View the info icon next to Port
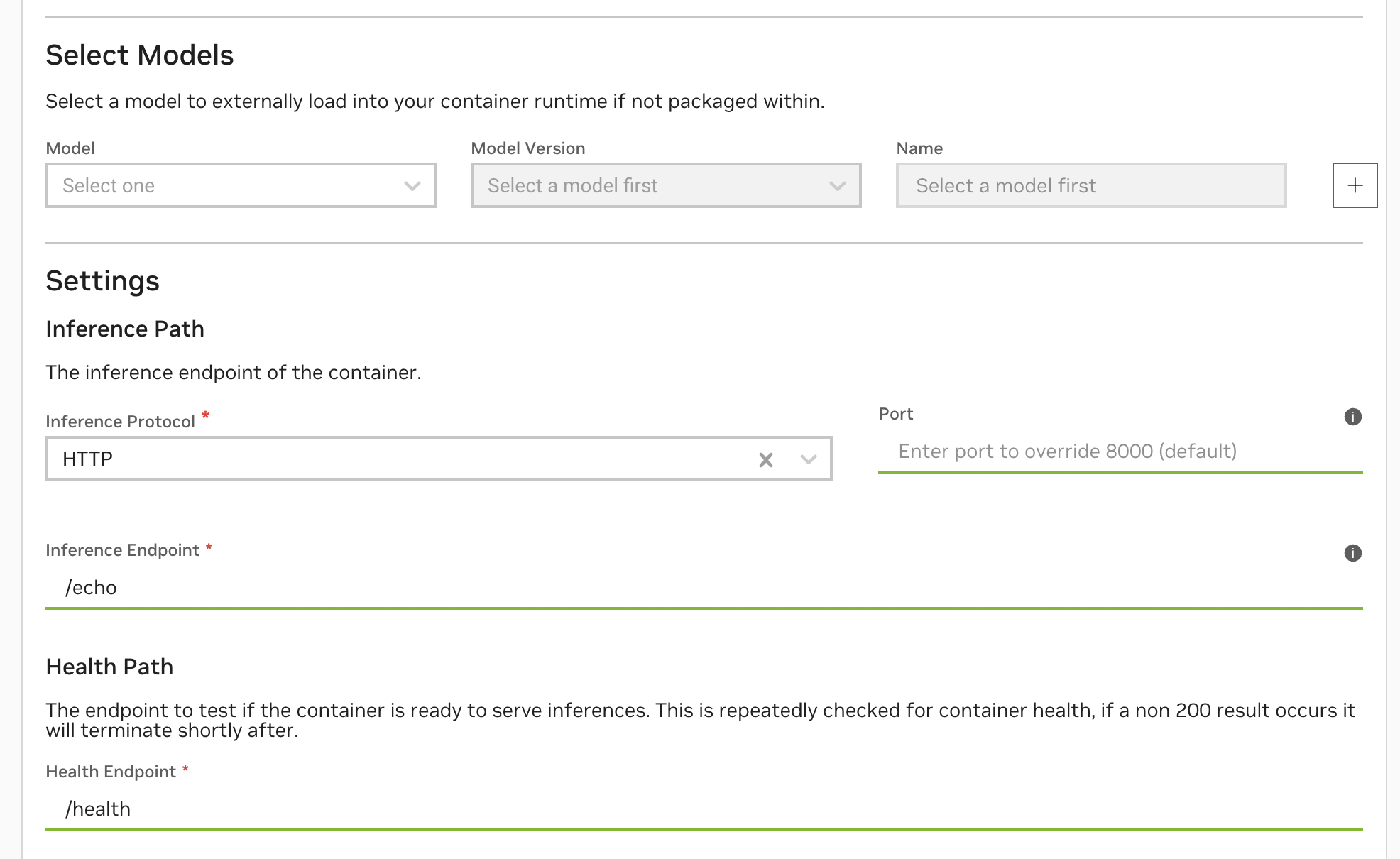Screen dimensions: 1400x859 pyautogui.click(x=1352, y=416)
